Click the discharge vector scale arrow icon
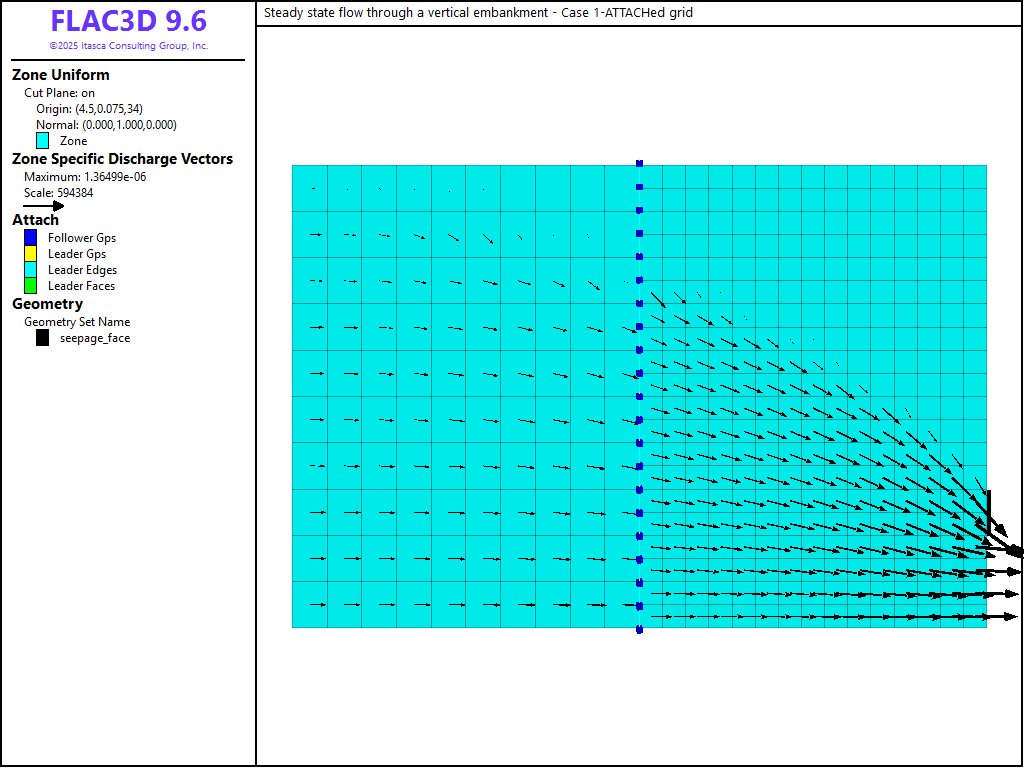1024x768 pixels. click(x=43, y=206)
